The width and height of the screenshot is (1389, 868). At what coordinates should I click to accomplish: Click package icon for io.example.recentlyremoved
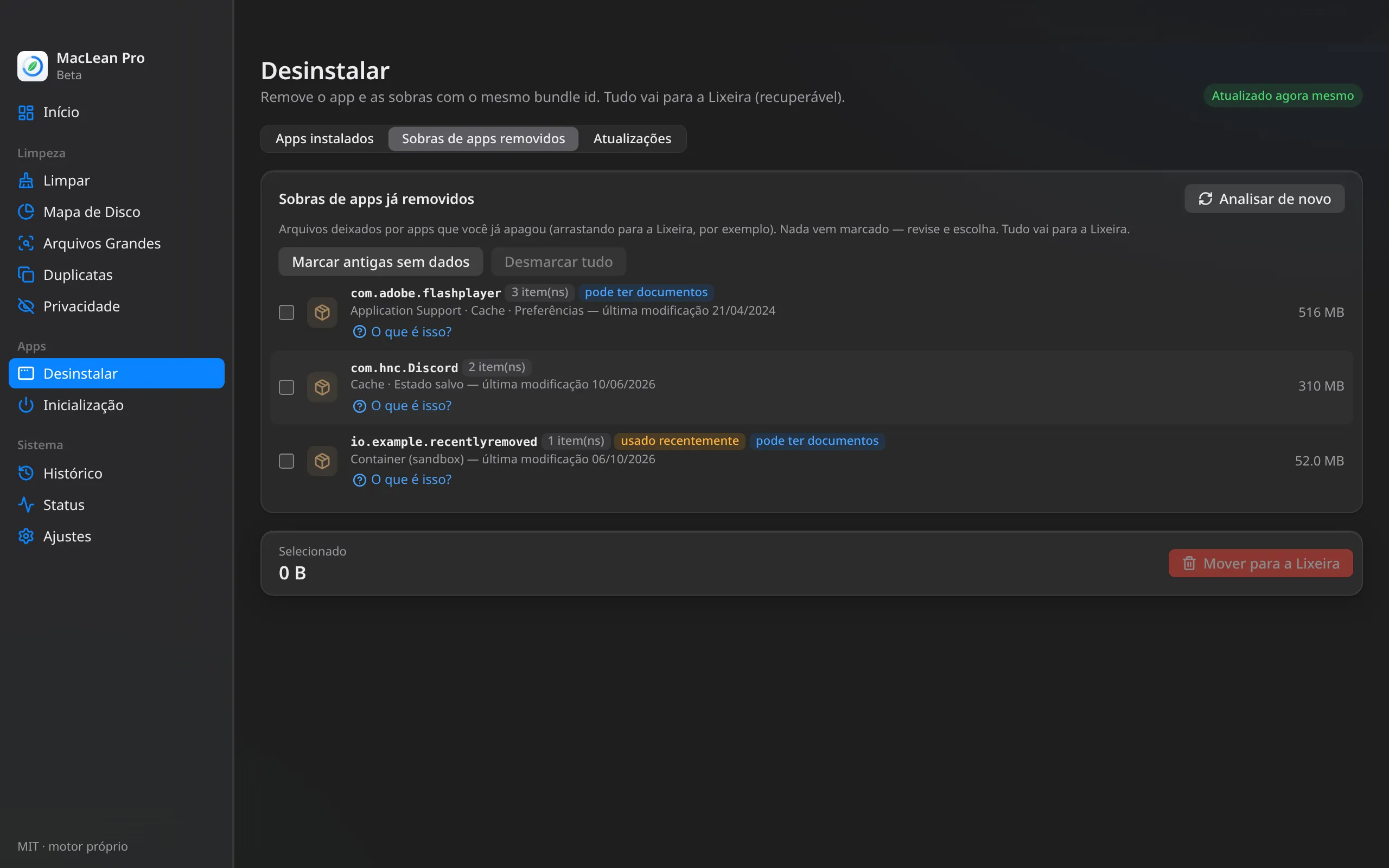tap(322, 461)
